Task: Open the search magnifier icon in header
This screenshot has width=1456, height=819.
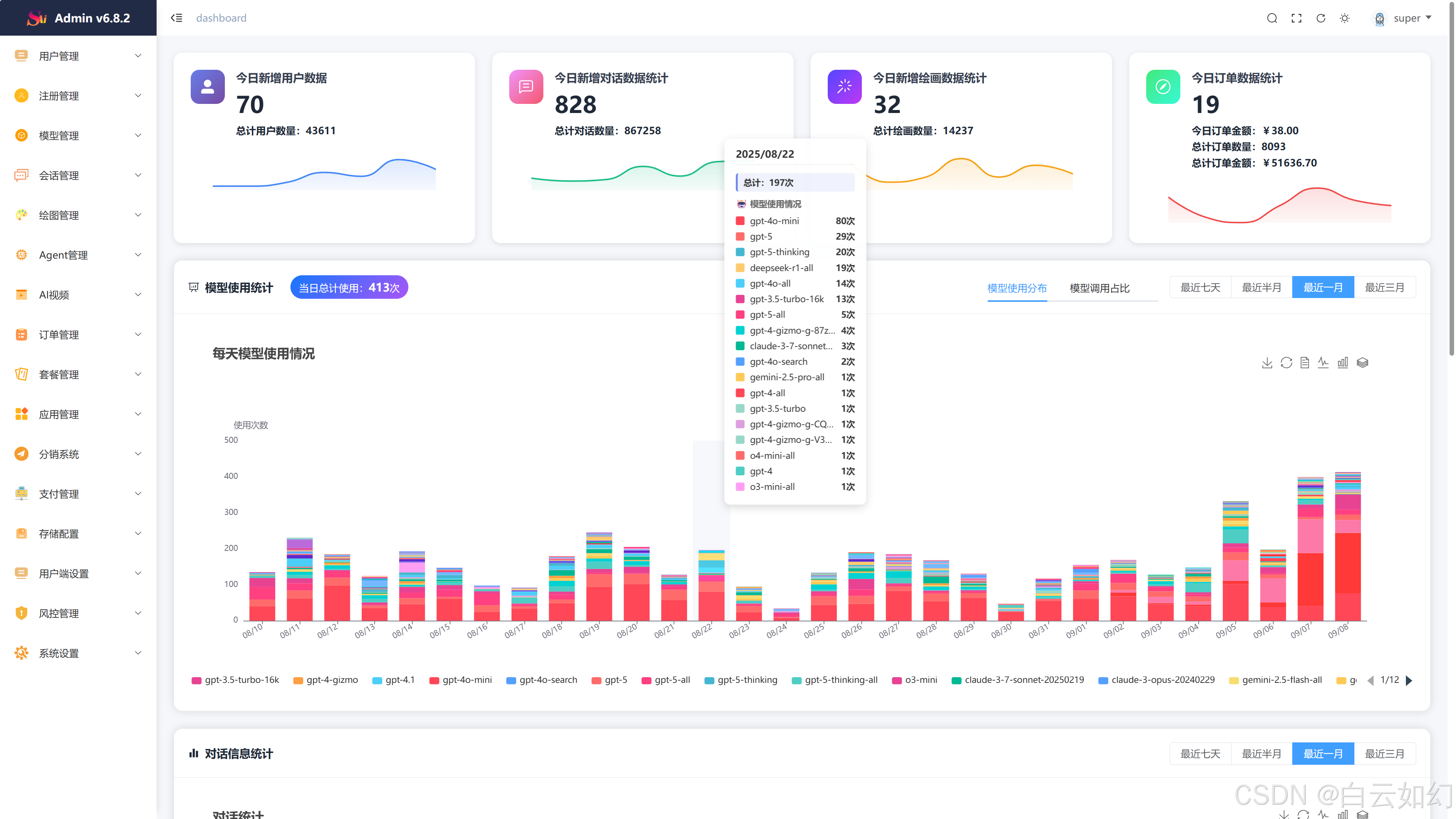Action: coord(1272,18)
